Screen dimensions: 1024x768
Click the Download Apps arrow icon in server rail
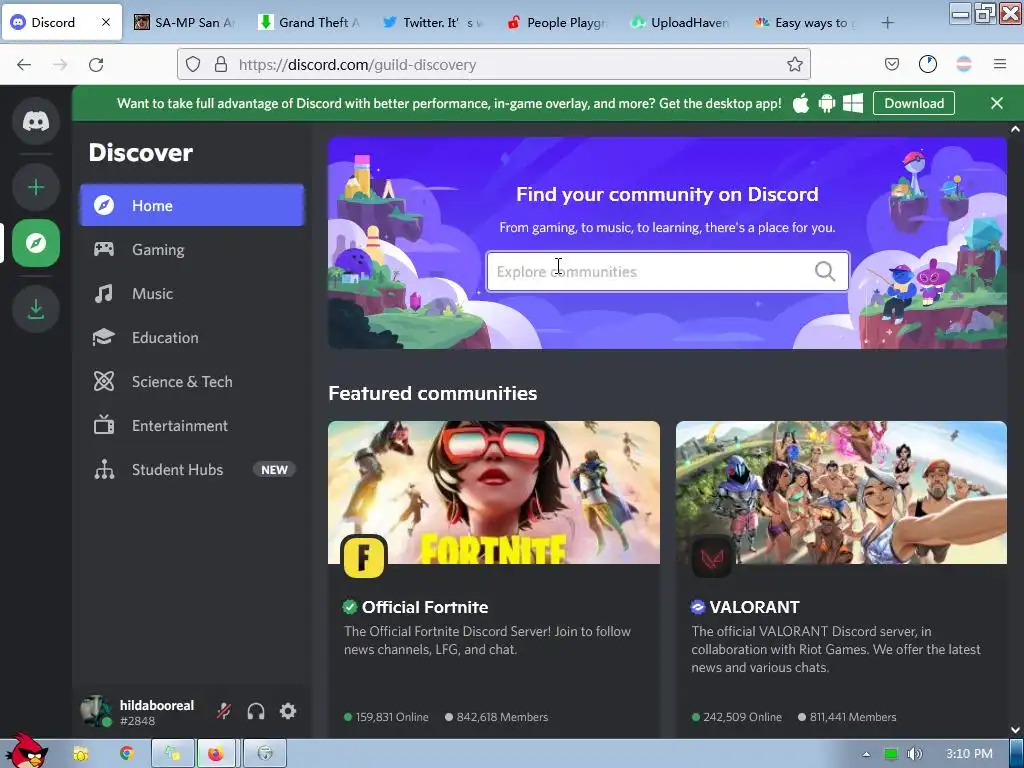tap(36, 309)
